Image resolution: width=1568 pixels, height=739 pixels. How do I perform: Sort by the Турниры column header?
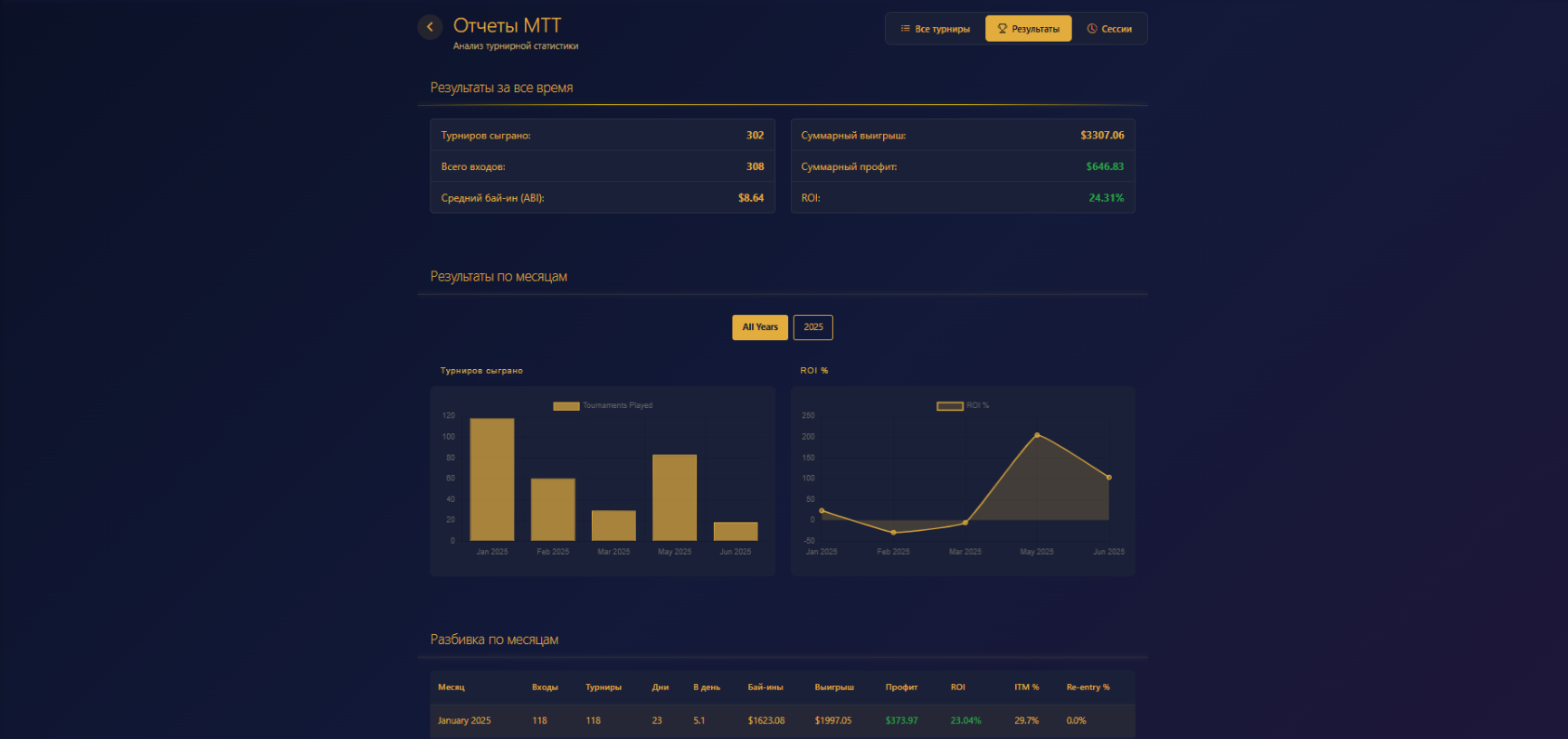pos(603,688)
